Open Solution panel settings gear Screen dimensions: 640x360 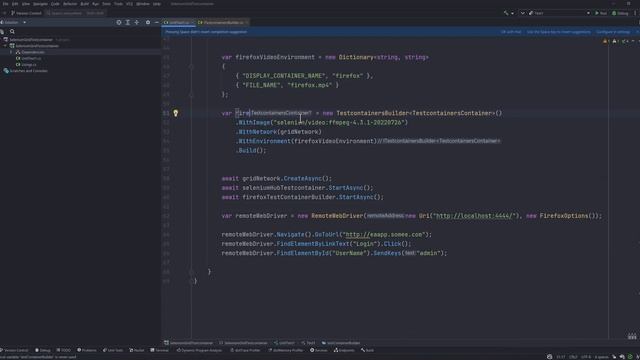coord(148,22)
